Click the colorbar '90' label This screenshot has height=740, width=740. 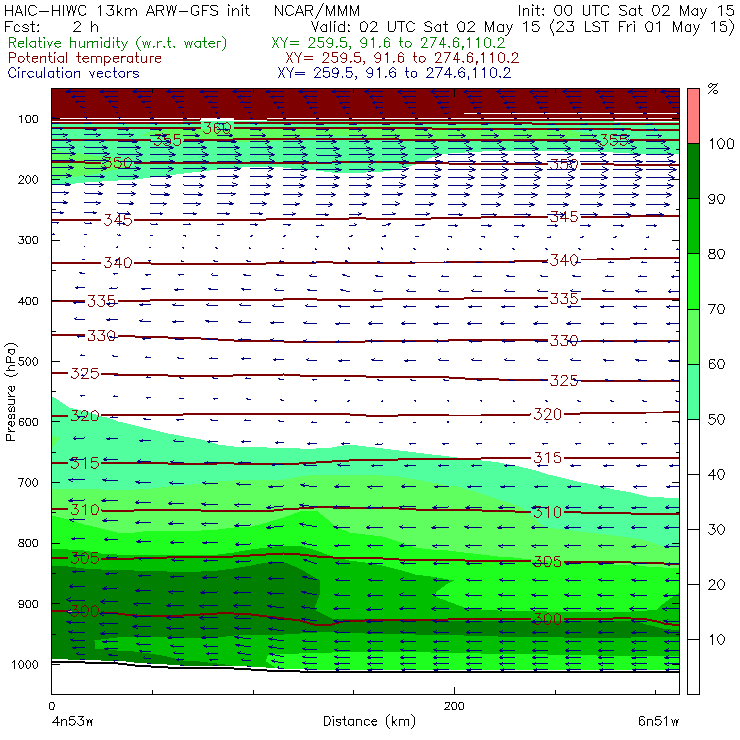point(716,199)
